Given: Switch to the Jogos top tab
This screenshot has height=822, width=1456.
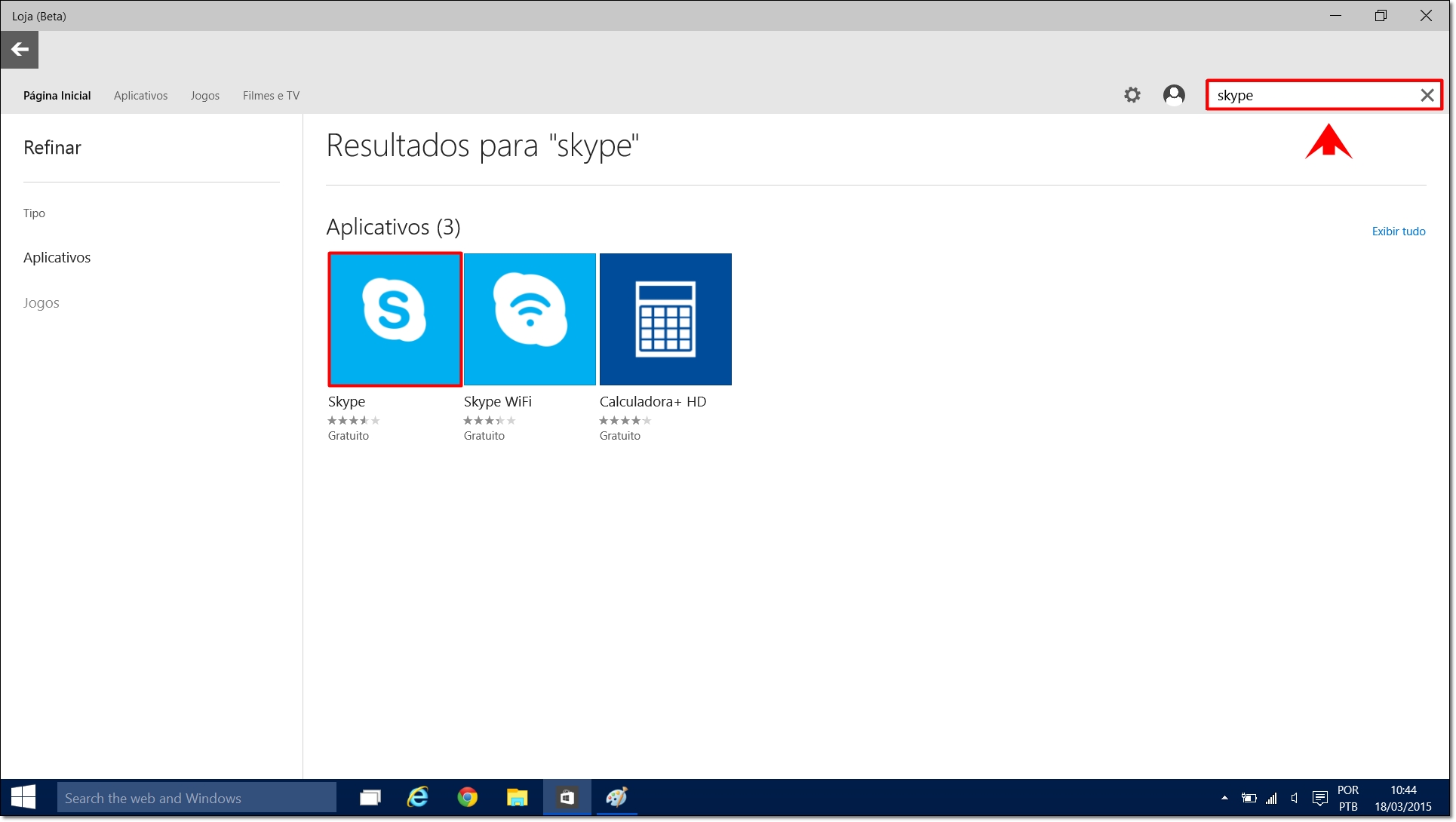Looking at the screenshot, I should (x=205, y=96).
